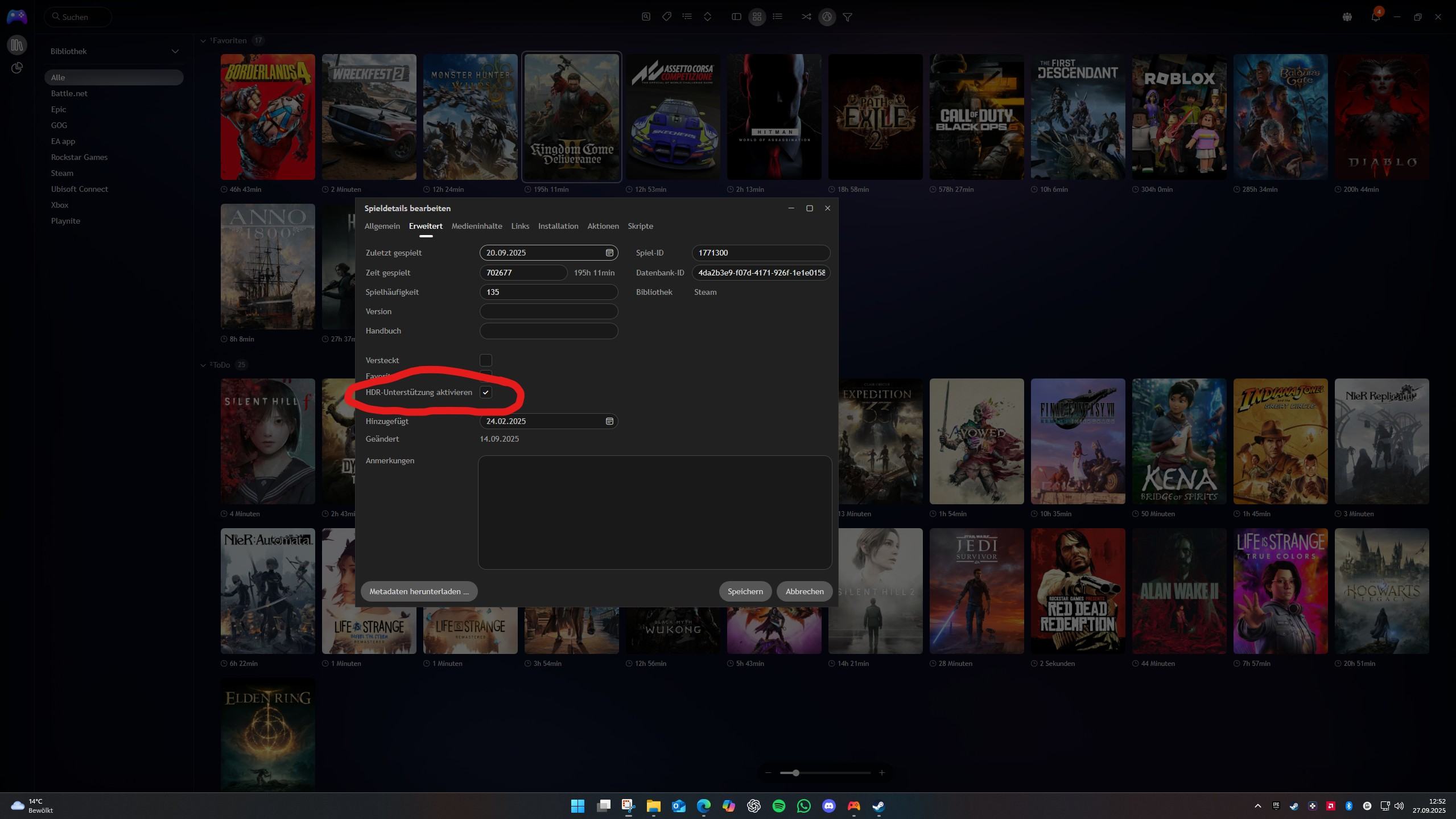1456x819 pixels.
Task: Expand the Bibliothek dropdown in sidebar
Action: click(175, 51)
